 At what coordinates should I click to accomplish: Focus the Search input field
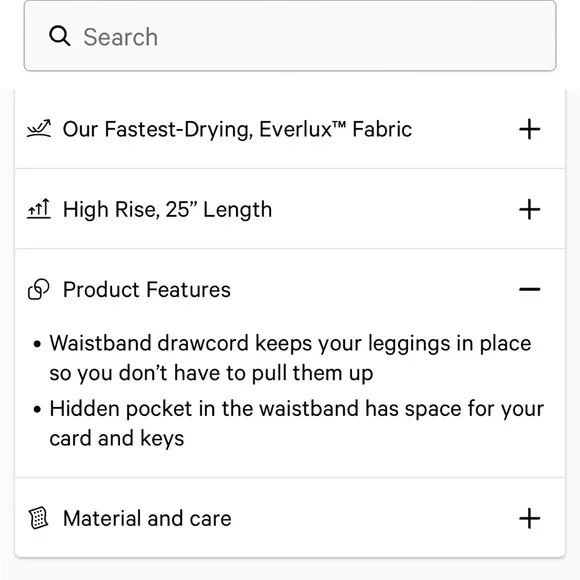(290, 36)
